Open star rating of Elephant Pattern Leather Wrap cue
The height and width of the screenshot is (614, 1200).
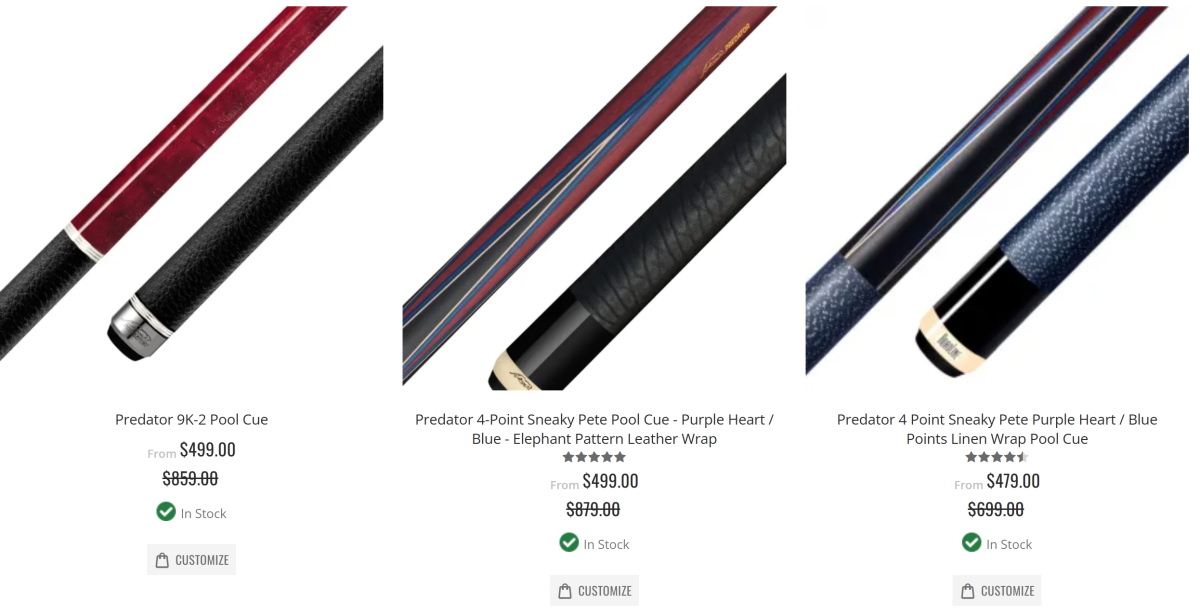(594, 457)
